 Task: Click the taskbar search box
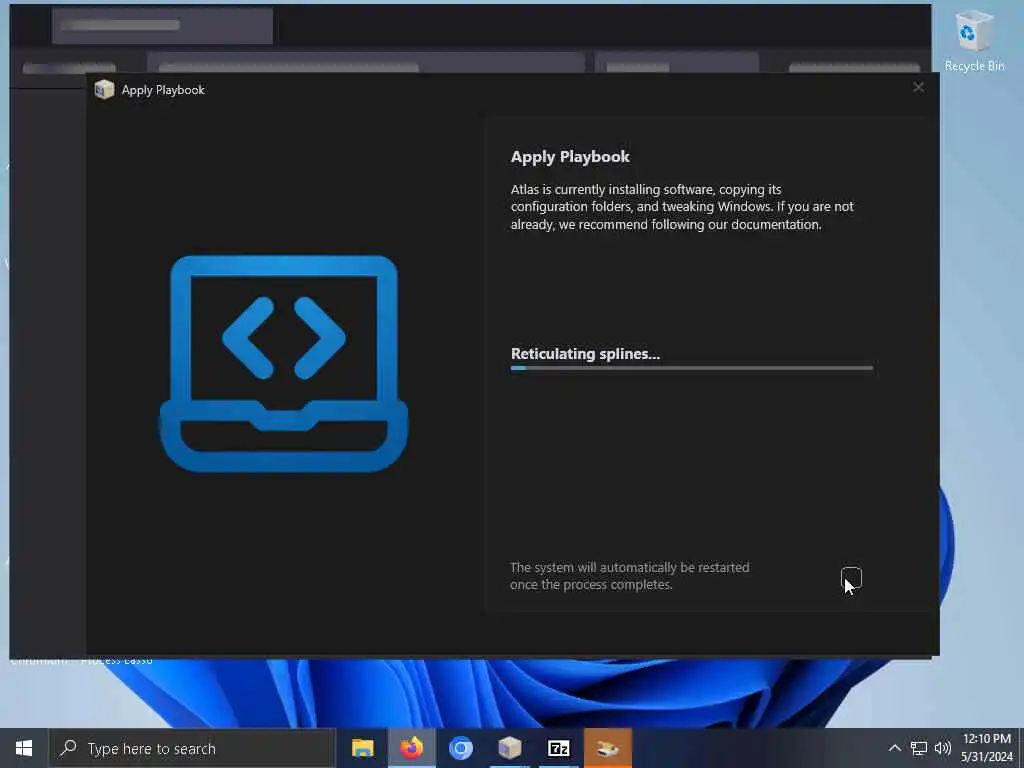(x=193, y=748)
